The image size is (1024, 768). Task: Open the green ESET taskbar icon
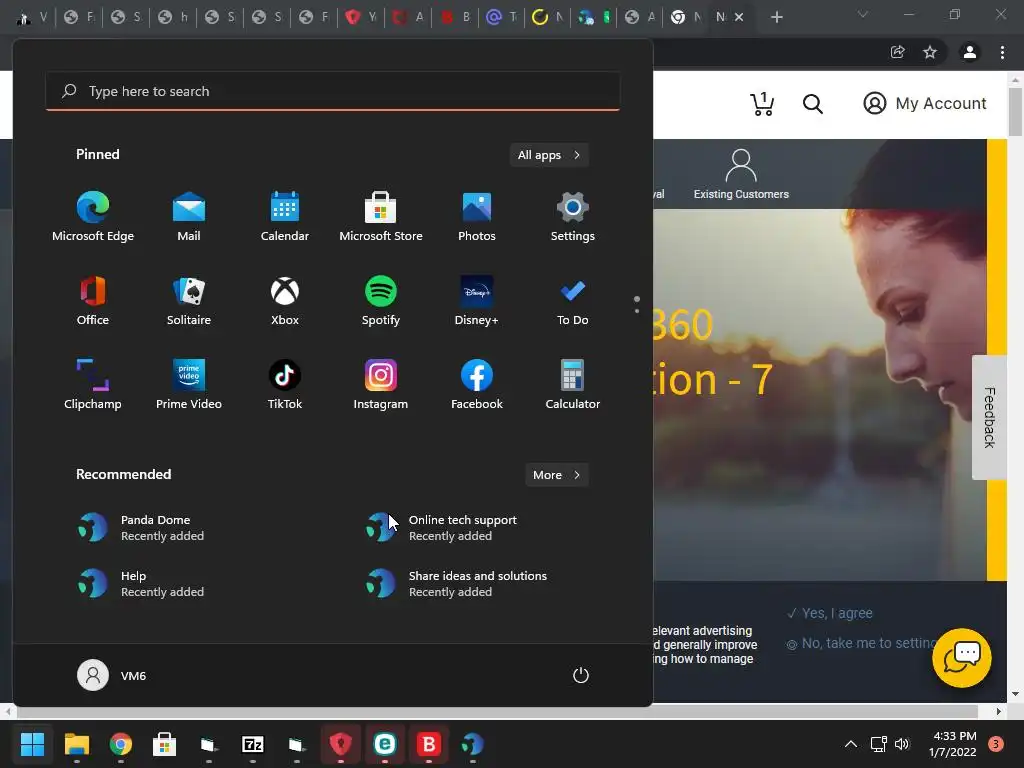click(x=385, y=744)
